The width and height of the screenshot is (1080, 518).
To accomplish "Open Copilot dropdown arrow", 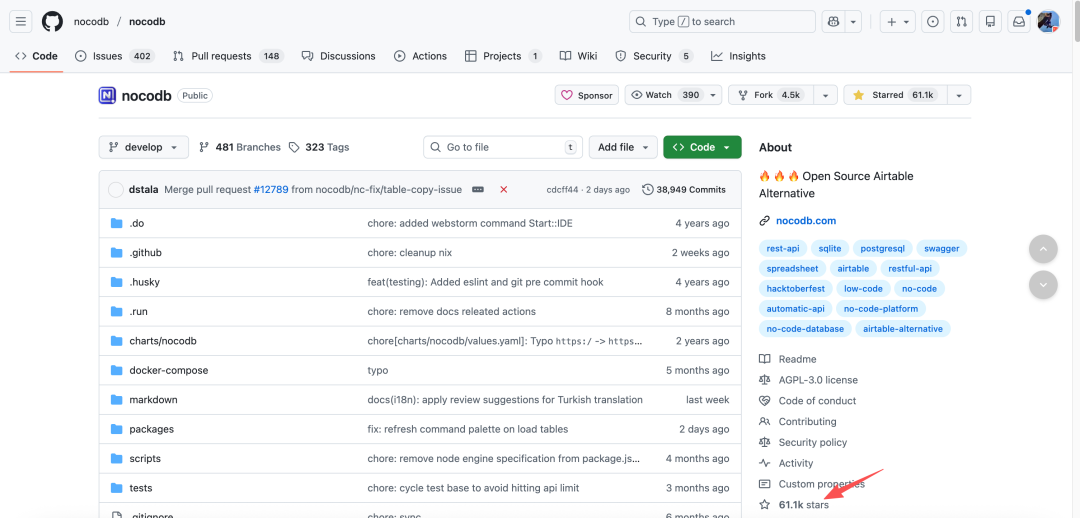I will [x=853, y=21].
